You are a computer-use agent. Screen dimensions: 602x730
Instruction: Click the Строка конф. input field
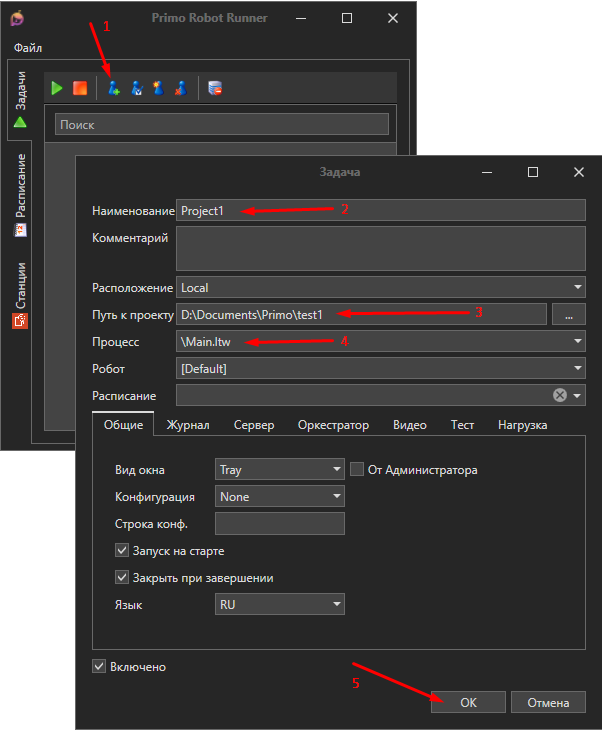(280, 523)
